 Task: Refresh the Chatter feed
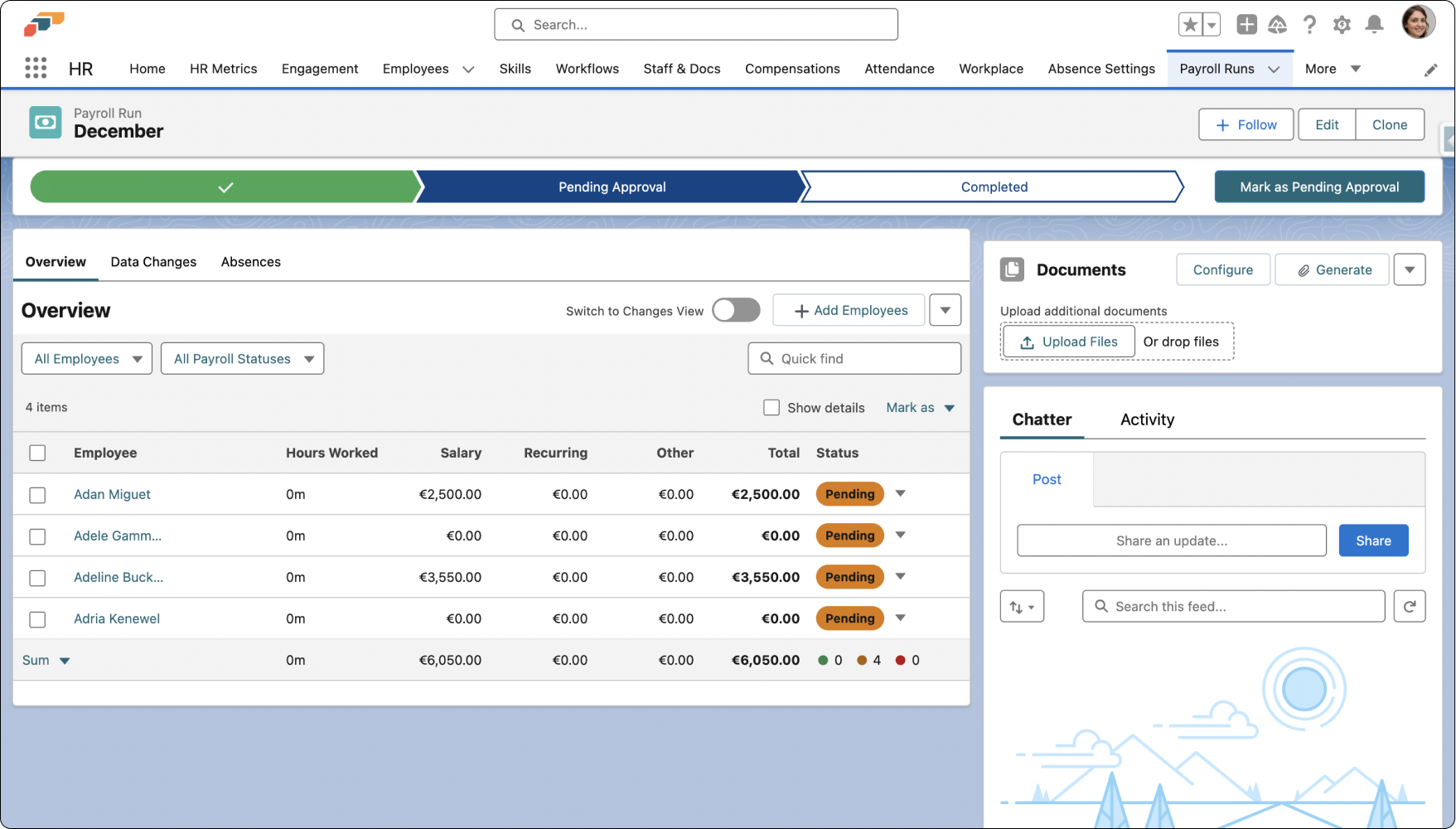pos(1410,606)
